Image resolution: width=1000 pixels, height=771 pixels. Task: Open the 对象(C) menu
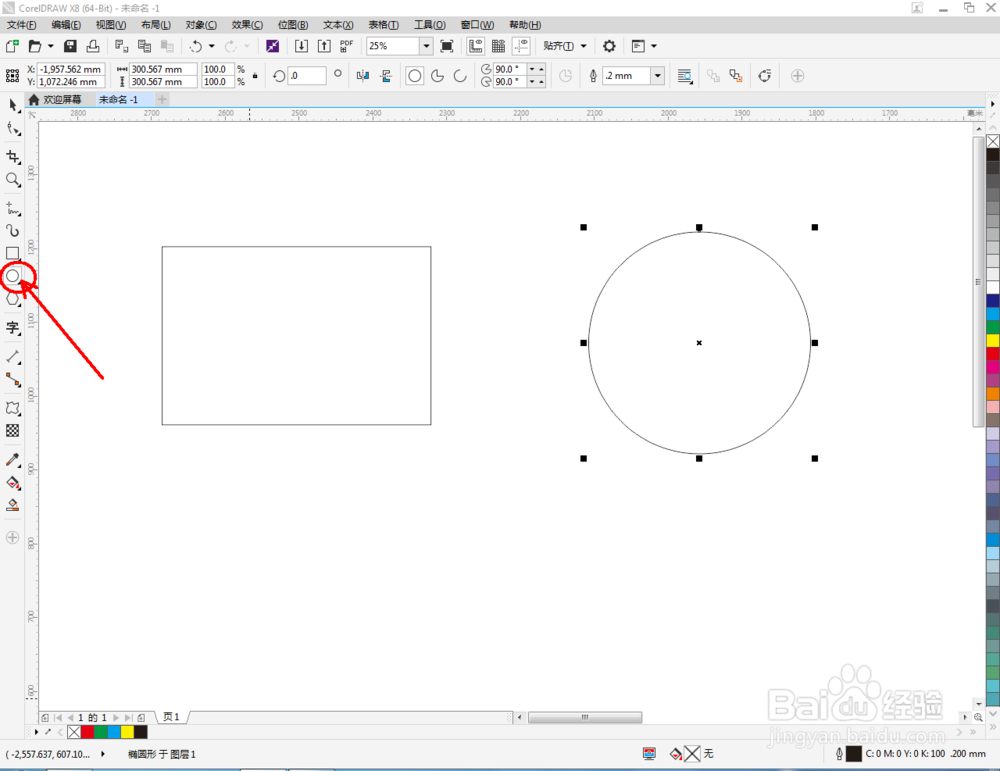tap(201, 25)
